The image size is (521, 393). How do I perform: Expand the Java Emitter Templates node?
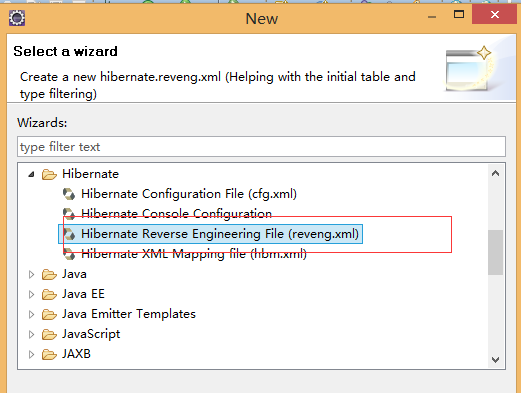(x=31, y=314)
